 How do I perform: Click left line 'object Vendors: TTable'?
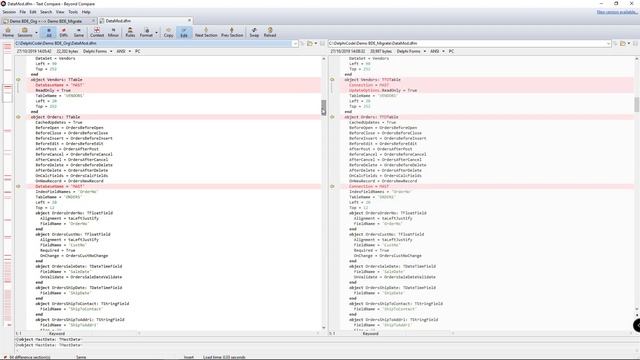[x=56, y=80]
